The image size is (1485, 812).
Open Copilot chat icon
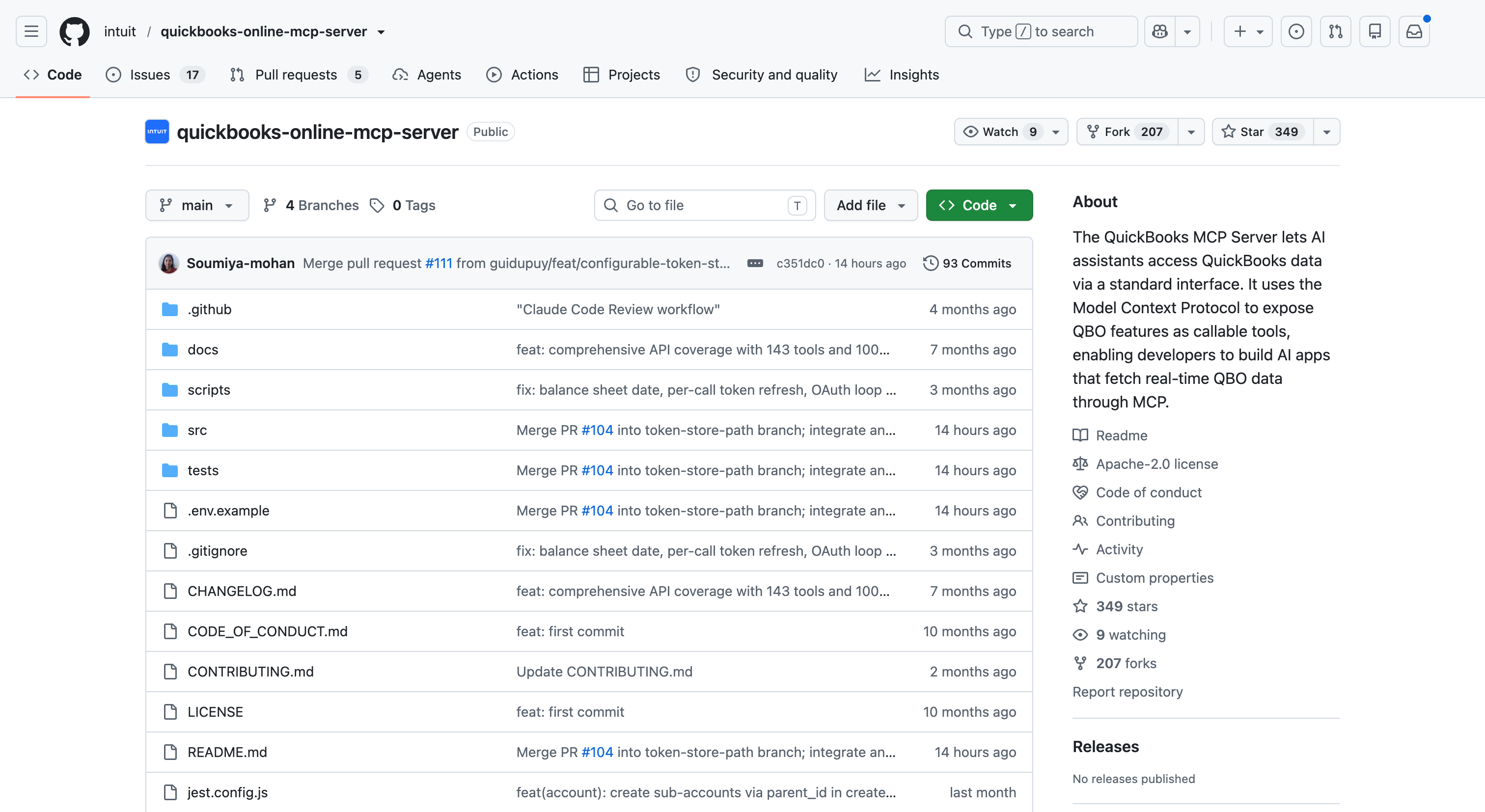(x=1159, y=31)
